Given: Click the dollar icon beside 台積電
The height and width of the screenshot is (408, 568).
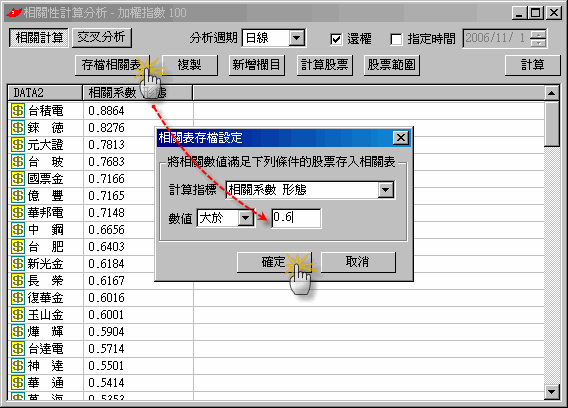Looking at the screenshot, I should click(18, 111).
